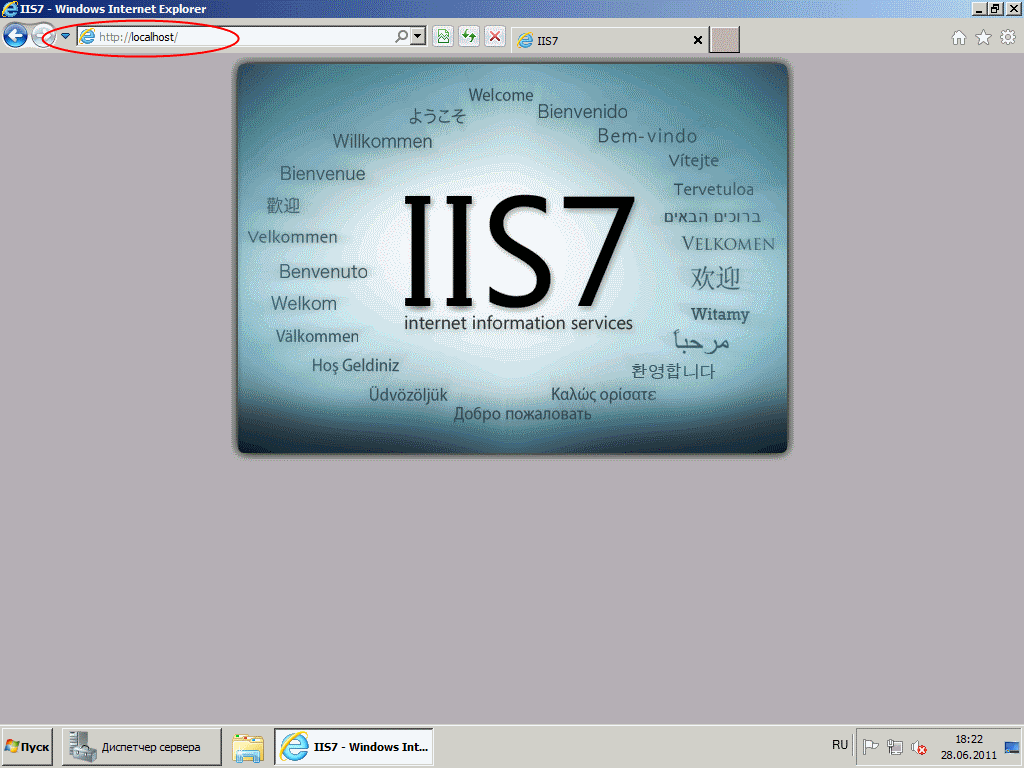
Task: Click the IIS7 welcome image
Action: pyautogui.click(x=513, y=259)
